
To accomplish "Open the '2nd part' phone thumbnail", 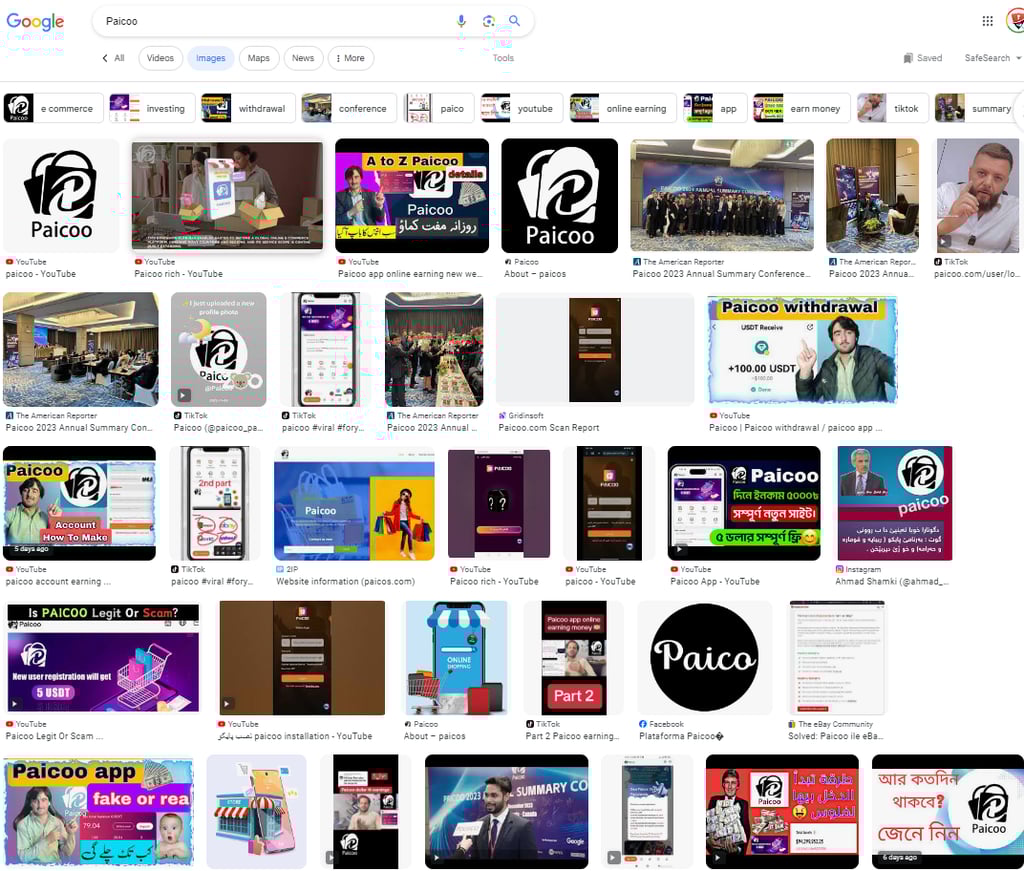I will (x=215, y=503).
